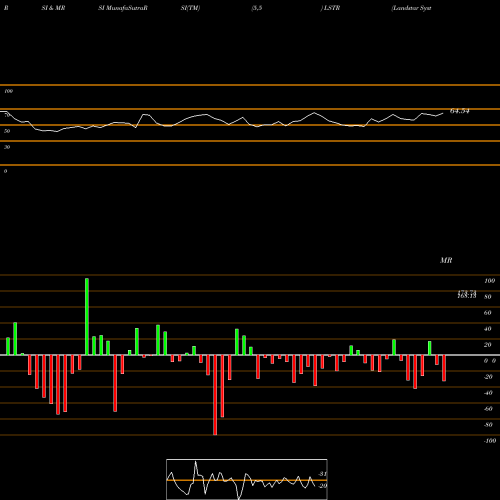
Task: Click the LSTR ticker text in header
Action: (332, 8)
